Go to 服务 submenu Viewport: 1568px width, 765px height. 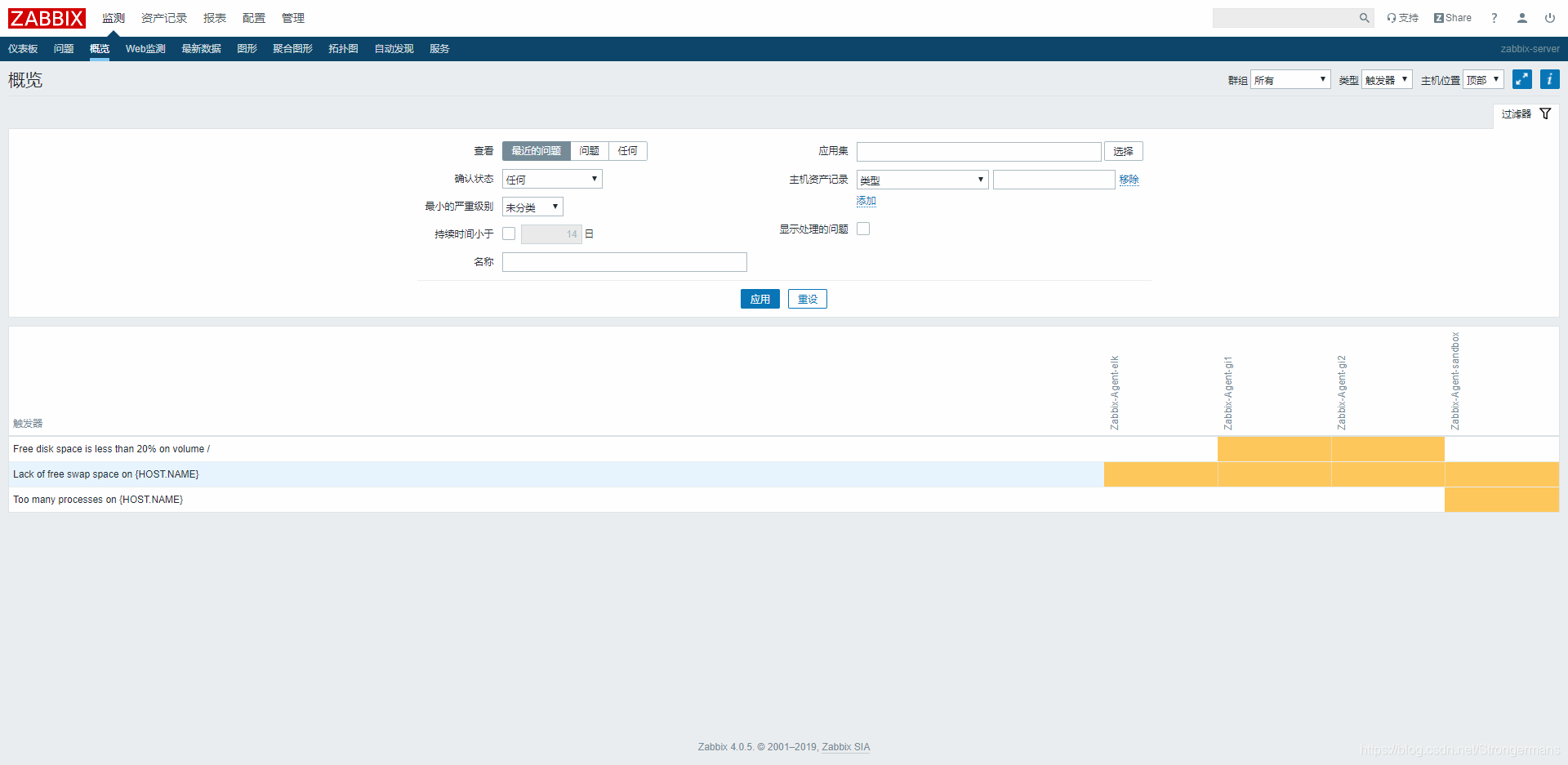tap(439, 49)
